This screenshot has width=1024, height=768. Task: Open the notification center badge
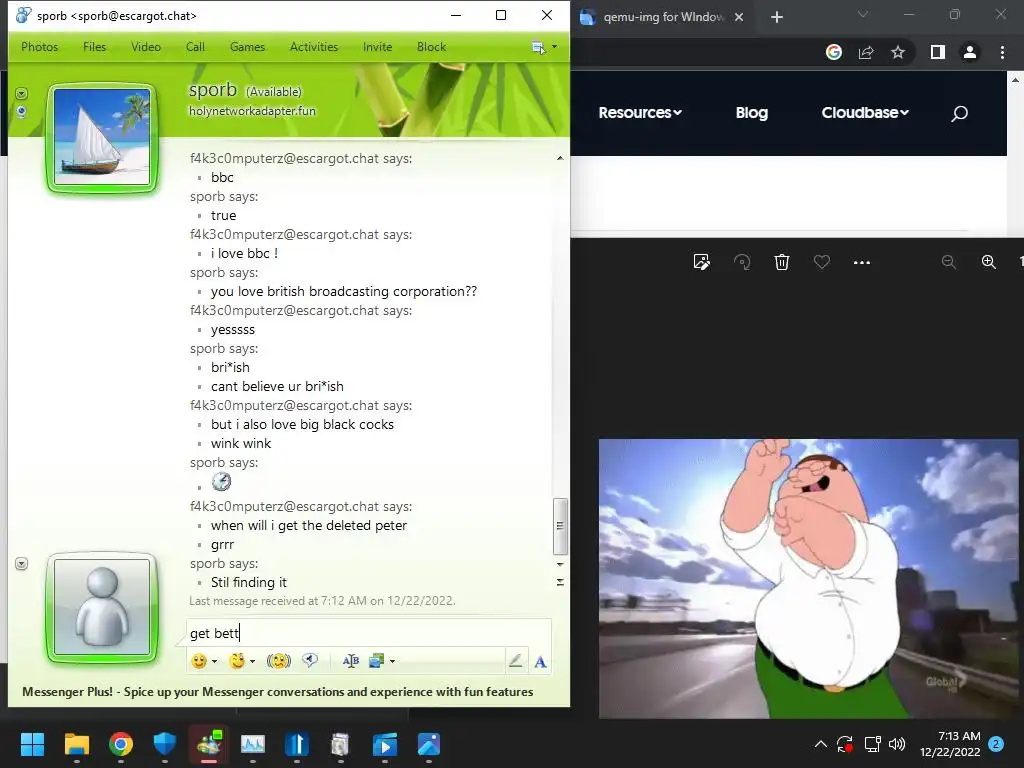pyautogui.click(x=996, y=744)
